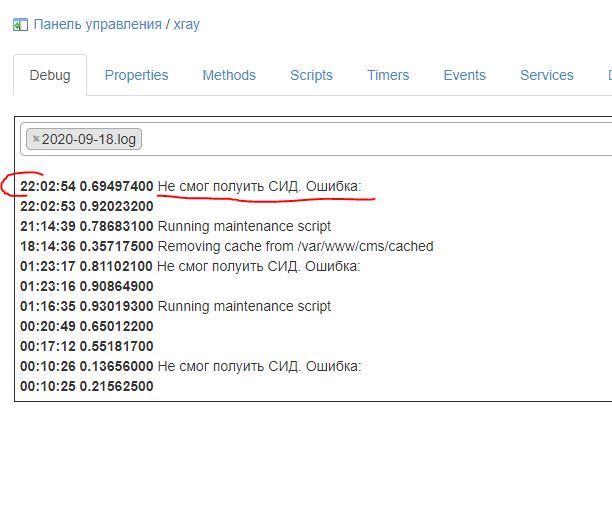Click the 22:02:54 'Не смог полуить СИД' message

click(260, 186)
